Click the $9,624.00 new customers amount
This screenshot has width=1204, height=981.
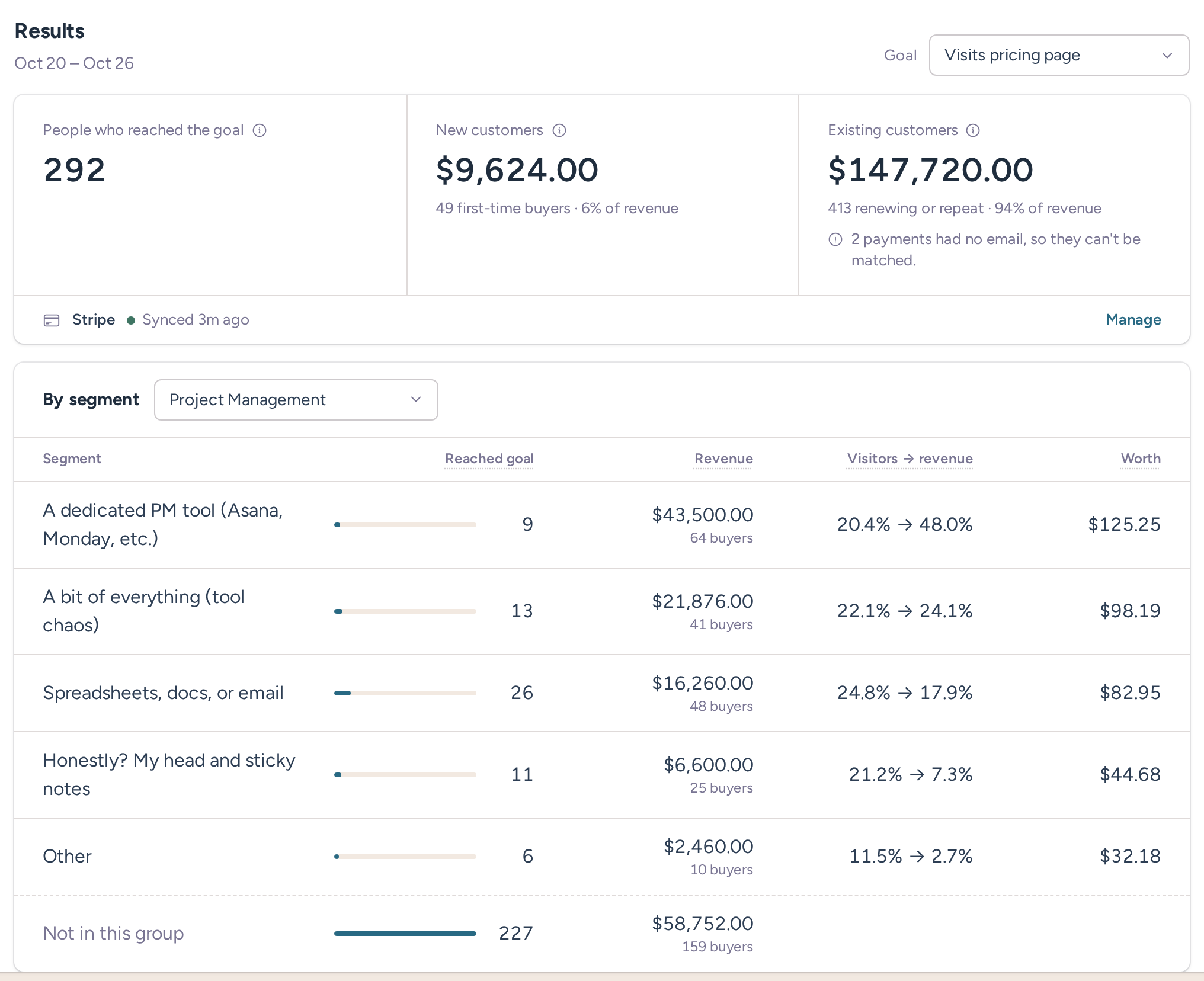tap(517, 170)
